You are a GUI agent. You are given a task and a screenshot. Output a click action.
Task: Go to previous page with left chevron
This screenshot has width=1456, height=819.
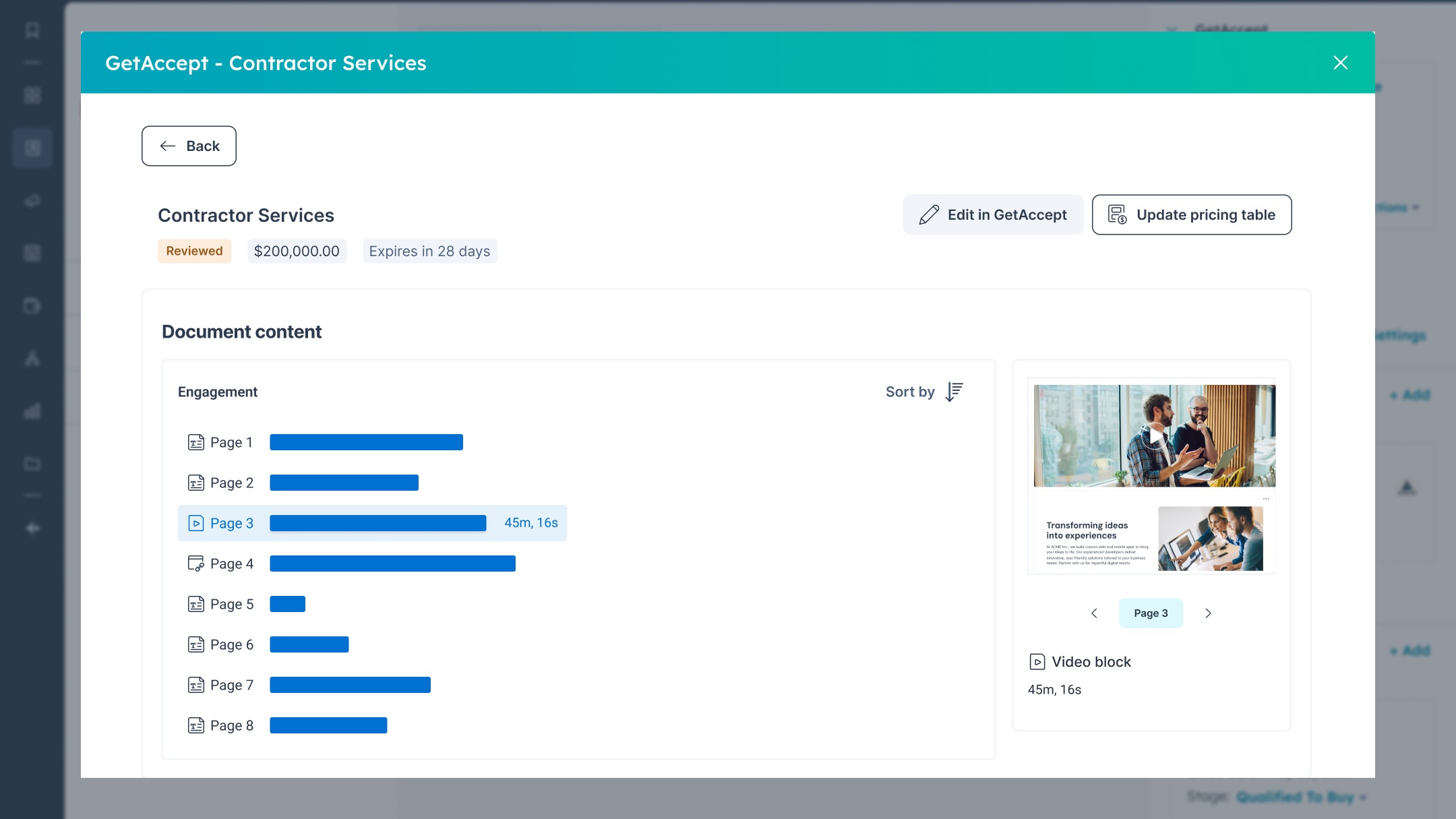pos(1094,613)
